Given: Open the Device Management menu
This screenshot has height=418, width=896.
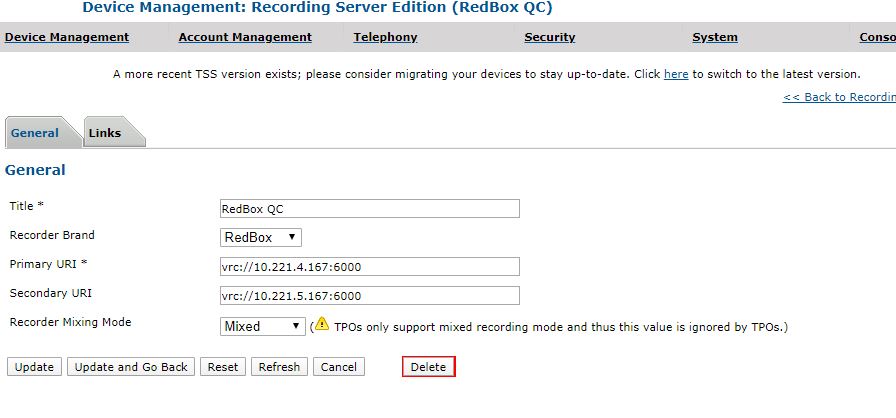Looking at the screenshot, I should coord(67,37).
